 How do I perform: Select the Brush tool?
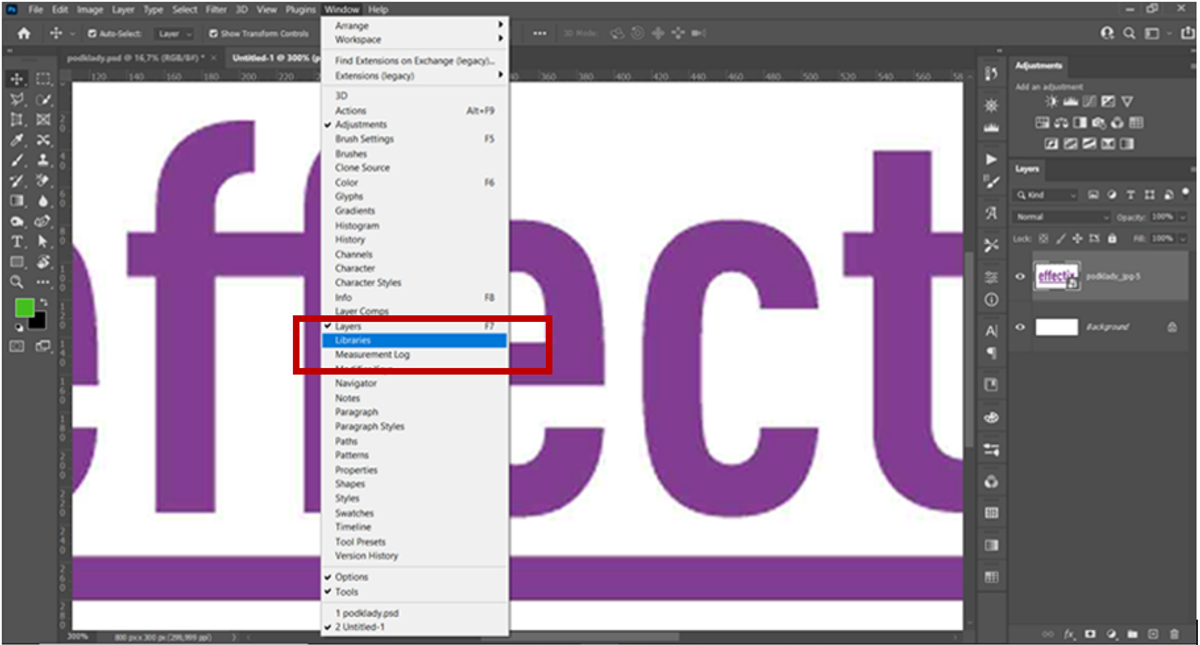click(x=17, y=161)
